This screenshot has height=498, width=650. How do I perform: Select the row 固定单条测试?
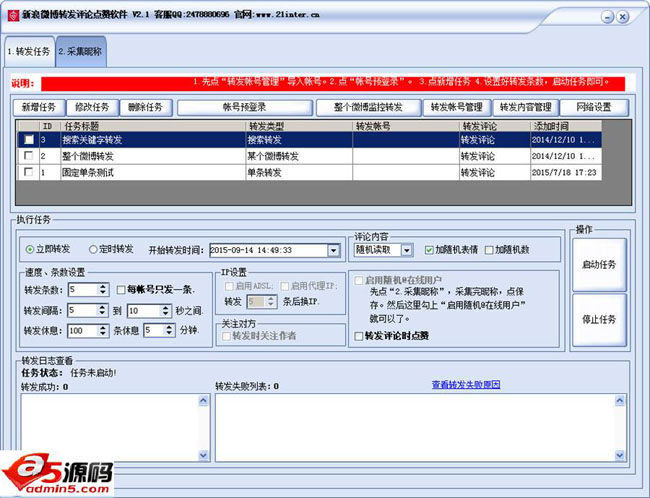click(310, 172)
